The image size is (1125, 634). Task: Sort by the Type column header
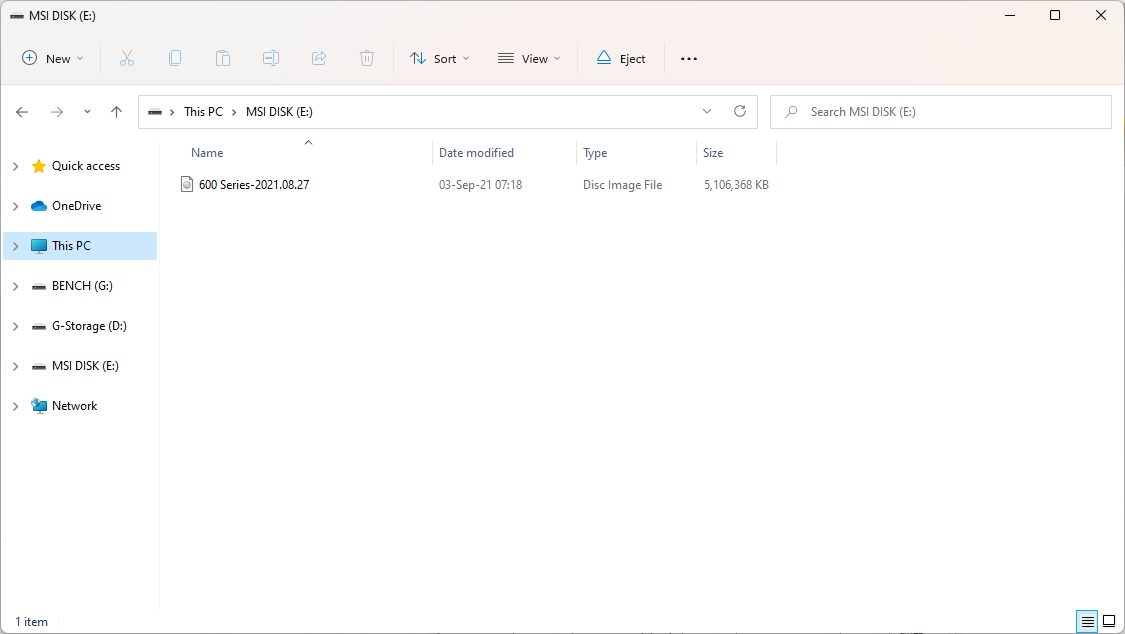[x=595, y=153]
